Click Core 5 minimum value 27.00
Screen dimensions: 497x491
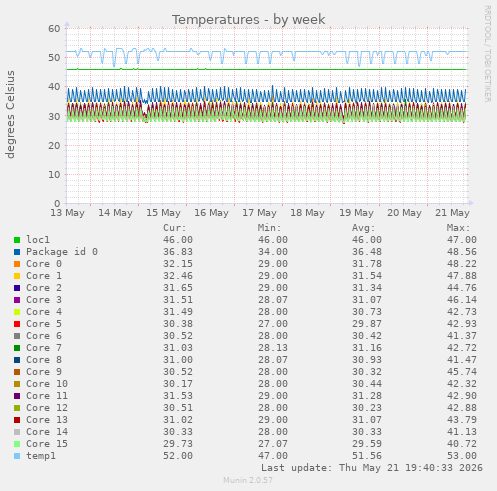point(273,324)
